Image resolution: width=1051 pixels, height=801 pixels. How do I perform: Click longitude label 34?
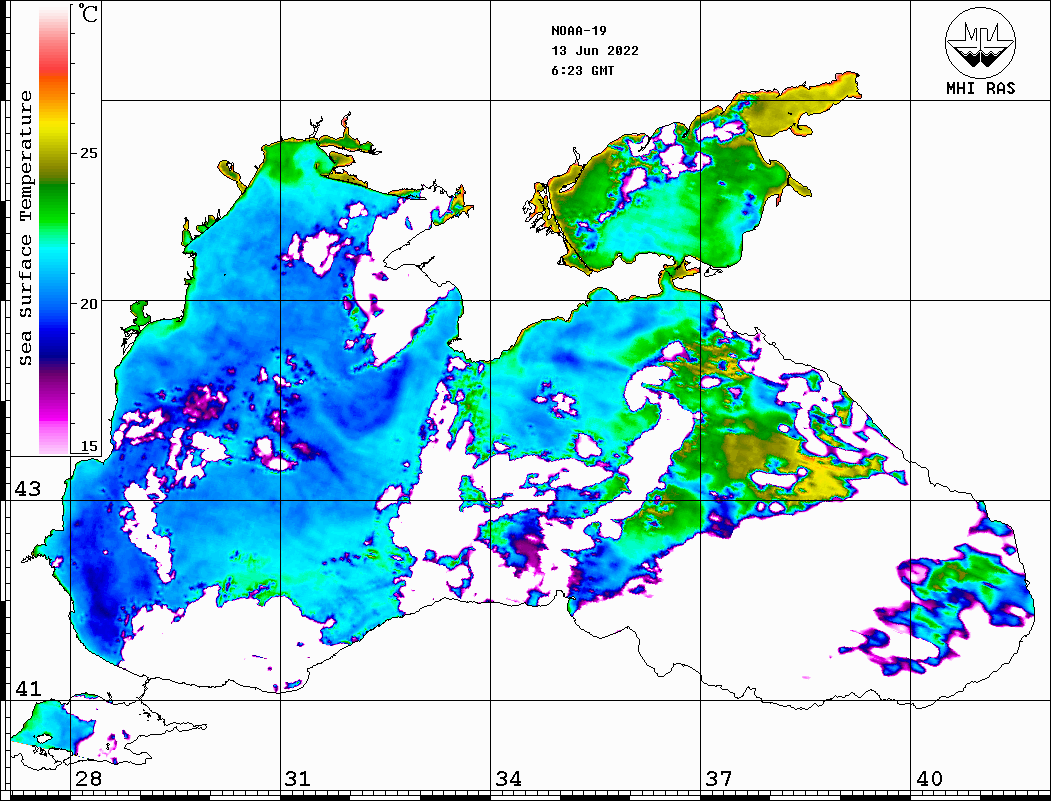[509, 779]
